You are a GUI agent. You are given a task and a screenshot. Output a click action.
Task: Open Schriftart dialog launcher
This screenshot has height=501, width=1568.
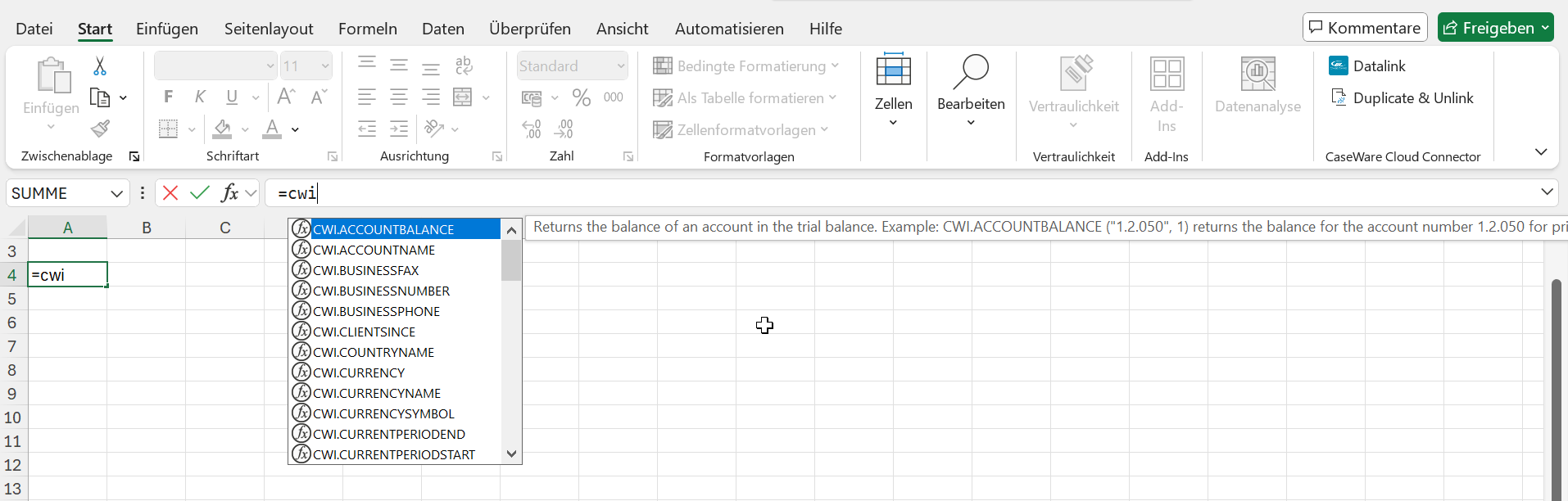tap(333, 156)
